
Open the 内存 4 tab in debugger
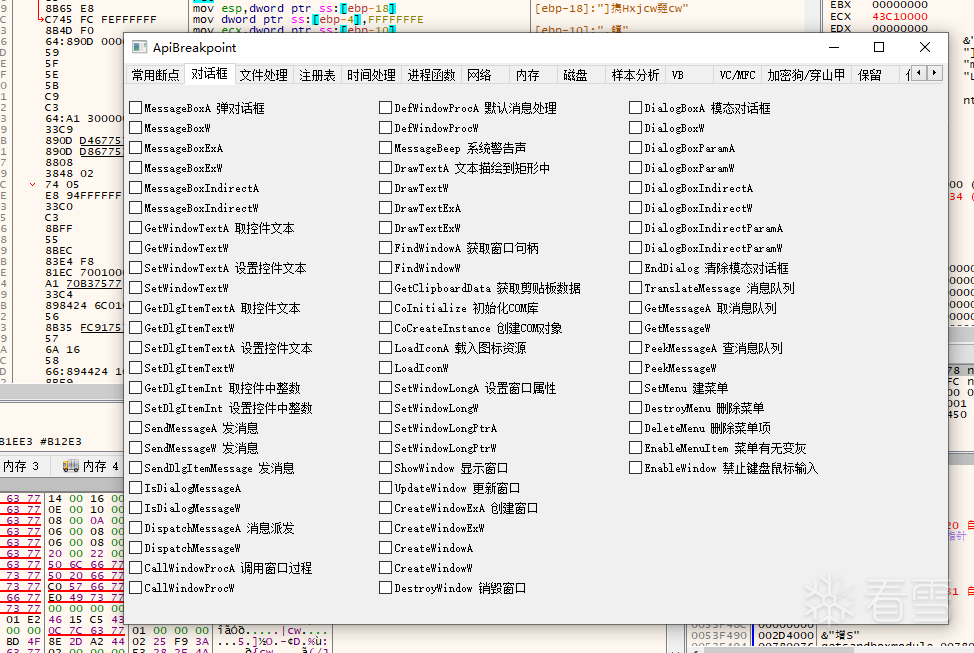(x=91, y=466)
